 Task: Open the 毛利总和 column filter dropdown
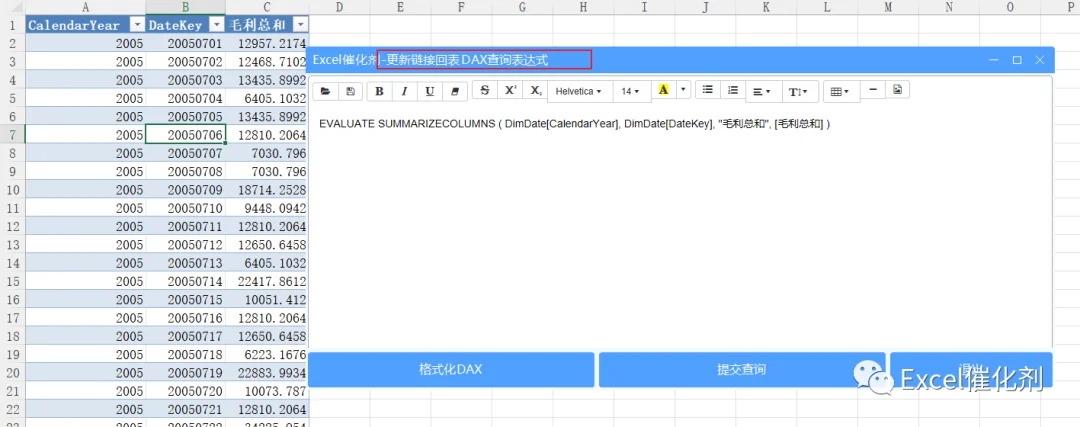pos(300,25)
